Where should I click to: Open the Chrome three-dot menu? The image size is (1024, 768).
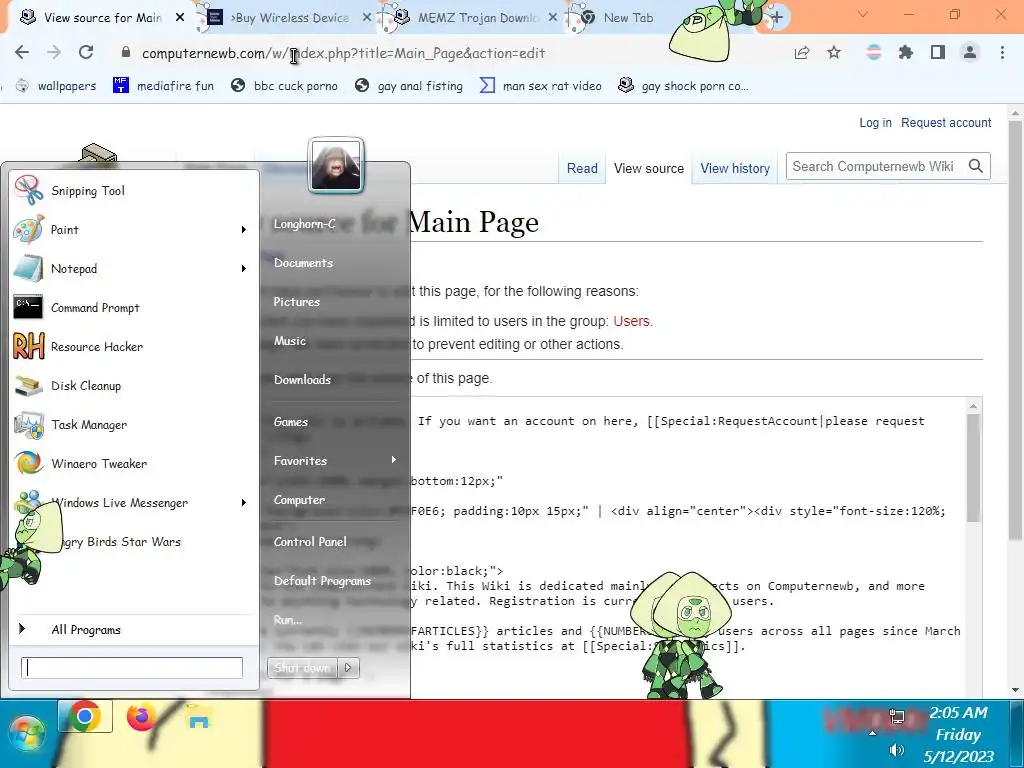click(x=1002, y=52)
